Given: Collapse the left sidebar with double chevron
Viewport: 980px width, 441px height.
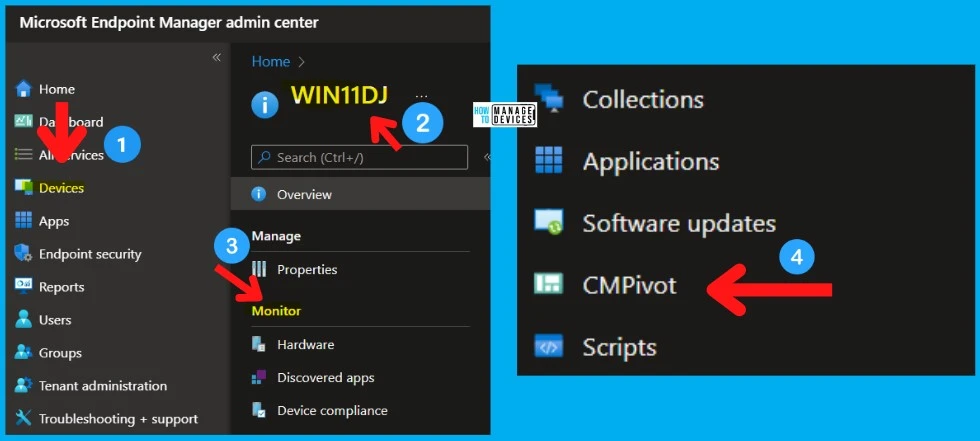Looking at the screenshot, I should click(216, 57).
